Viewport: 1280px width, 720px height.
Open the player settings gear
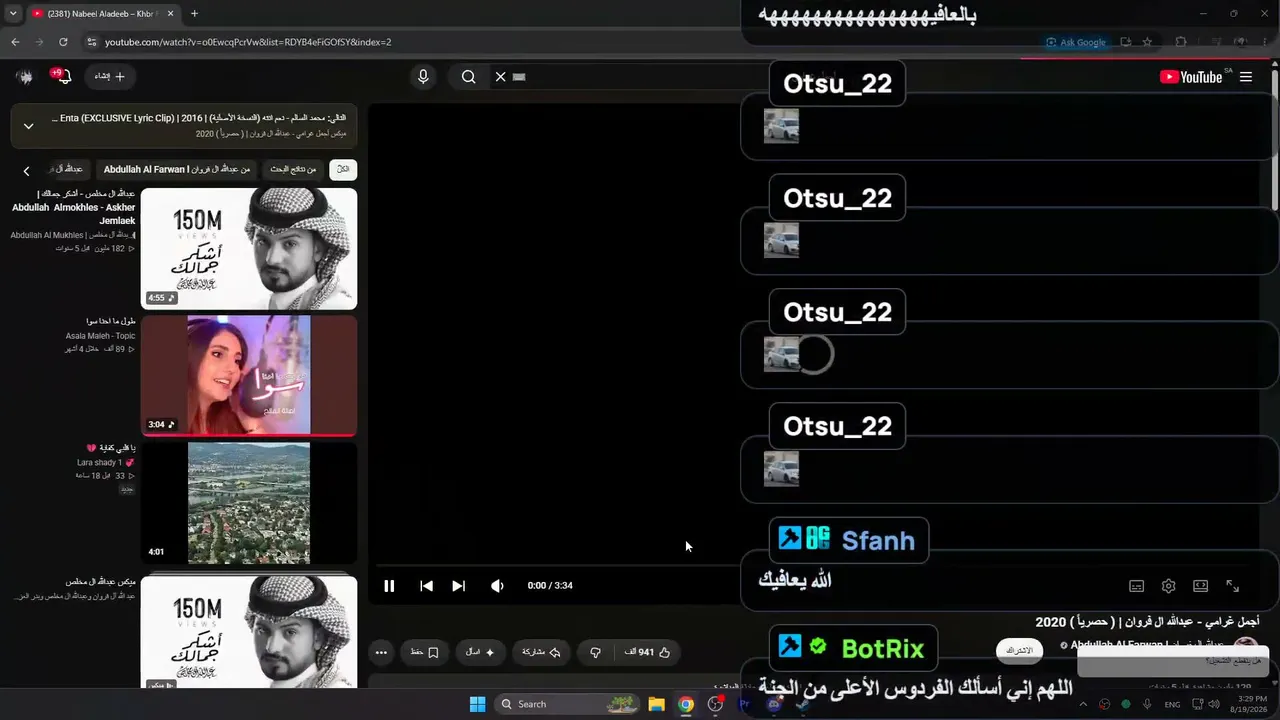point(1168,586)
